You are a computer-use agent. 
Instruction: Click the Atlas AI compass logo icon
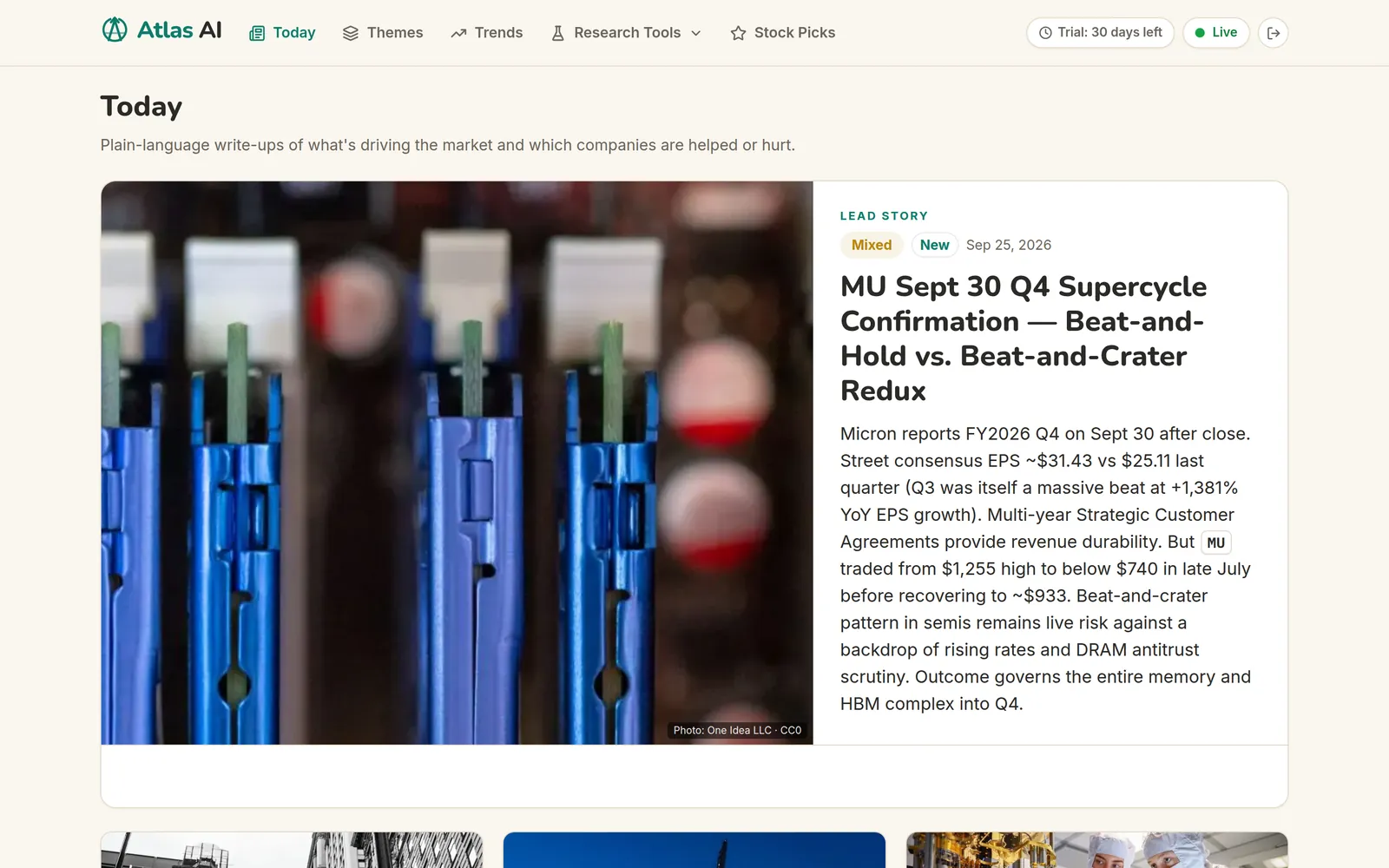pos(115,30)
